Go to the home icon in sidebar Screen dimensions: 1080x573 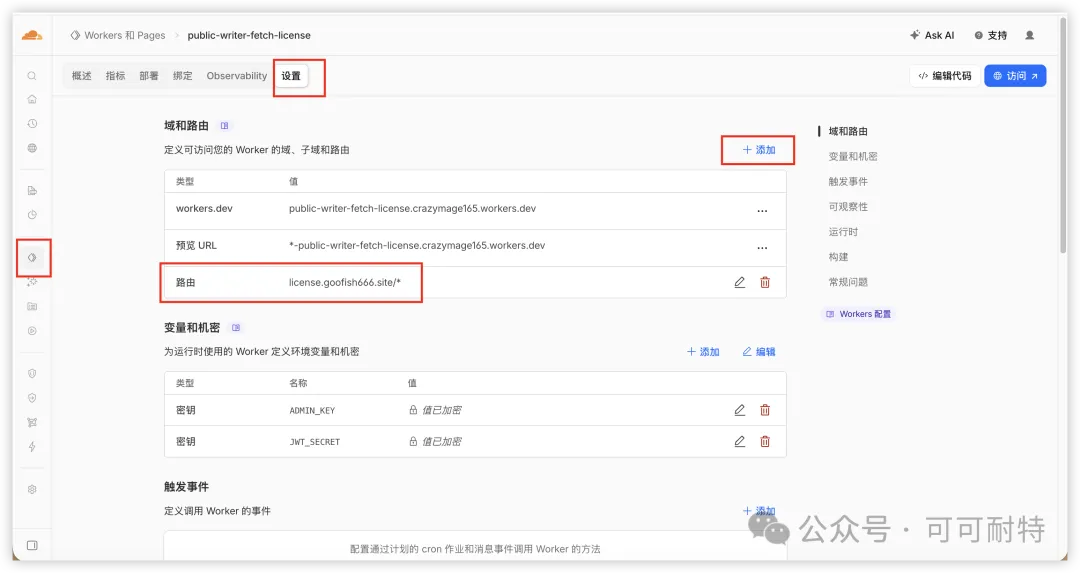[32, 99]
